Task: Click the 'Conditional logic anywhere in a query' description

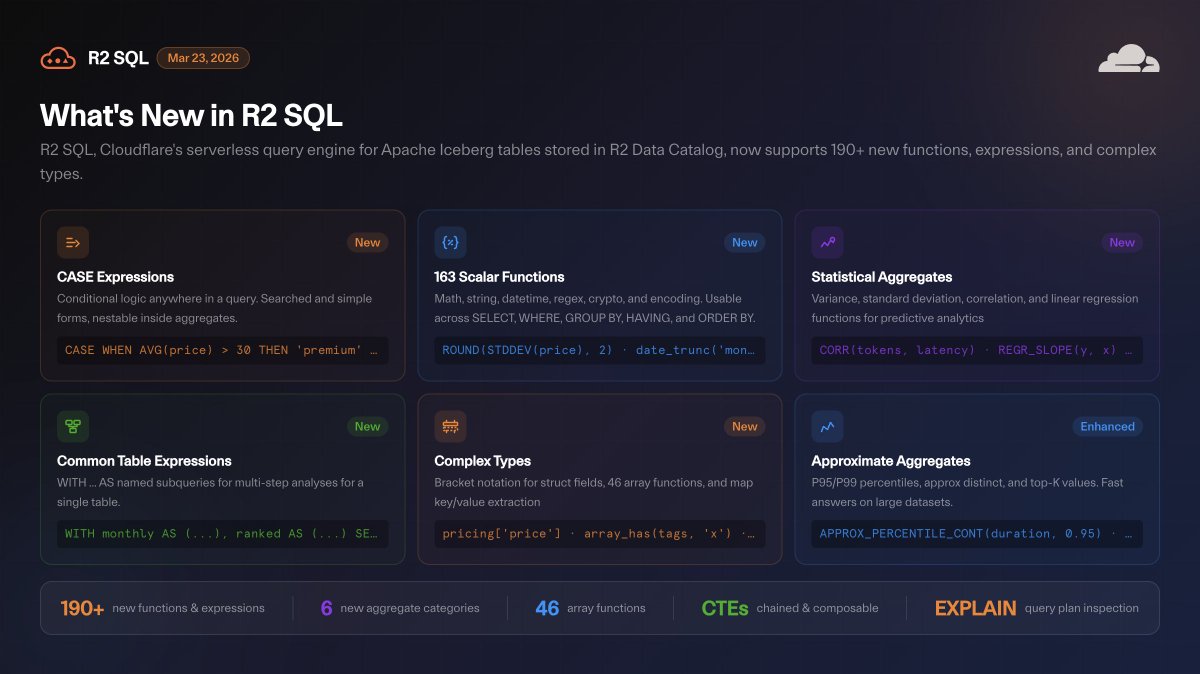Action: (x=214, y=308)
